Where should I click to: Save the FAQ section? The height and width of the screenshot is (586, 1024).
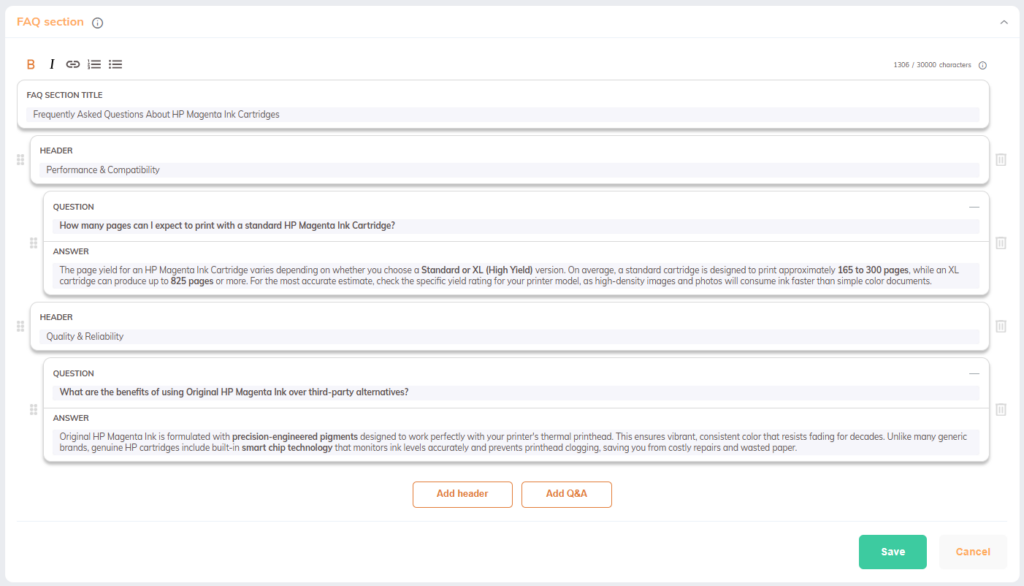click(892, 552)
